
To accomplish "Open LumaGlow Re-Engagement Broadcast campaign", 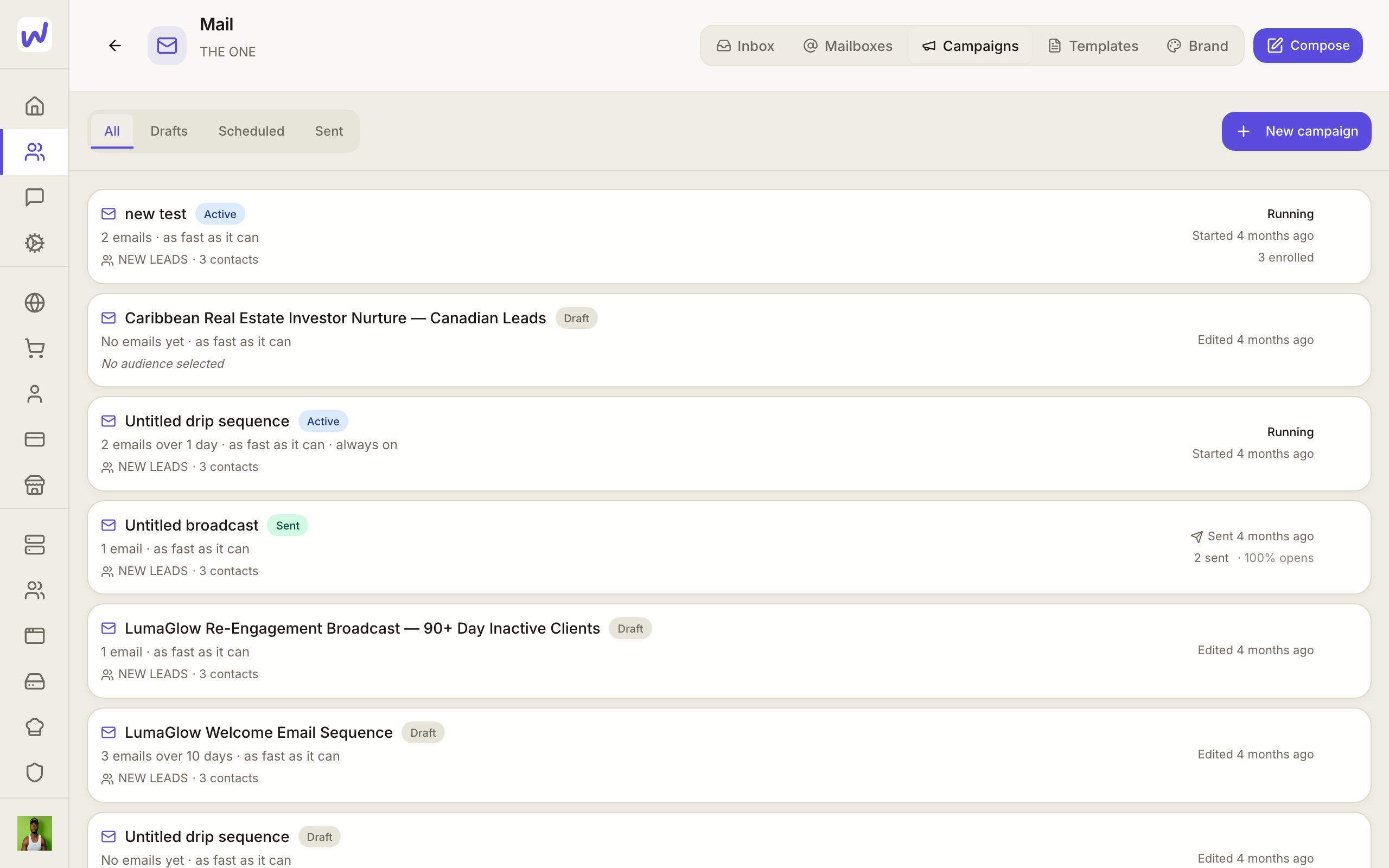I will coord(729,651).
